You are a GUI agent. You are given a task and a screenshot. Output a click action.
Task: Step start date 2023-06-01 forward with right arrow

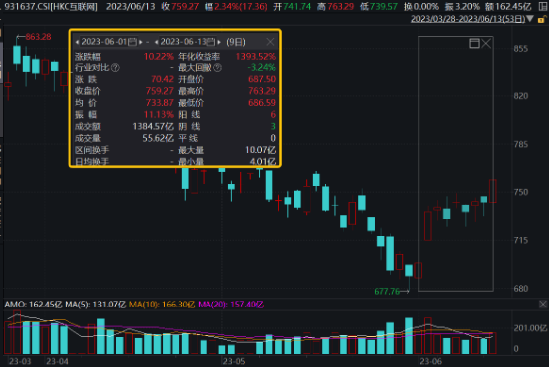click(141, 42)
